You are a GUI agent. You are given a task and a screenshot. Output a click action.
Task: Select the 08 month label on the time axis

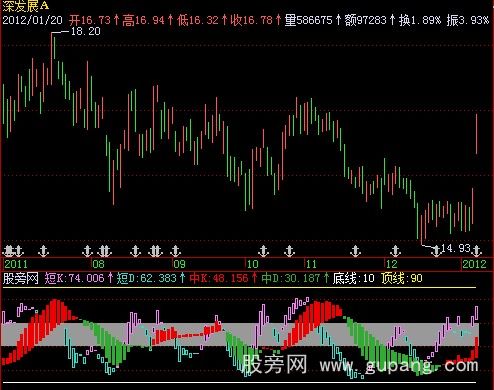(x=98, y=264)
